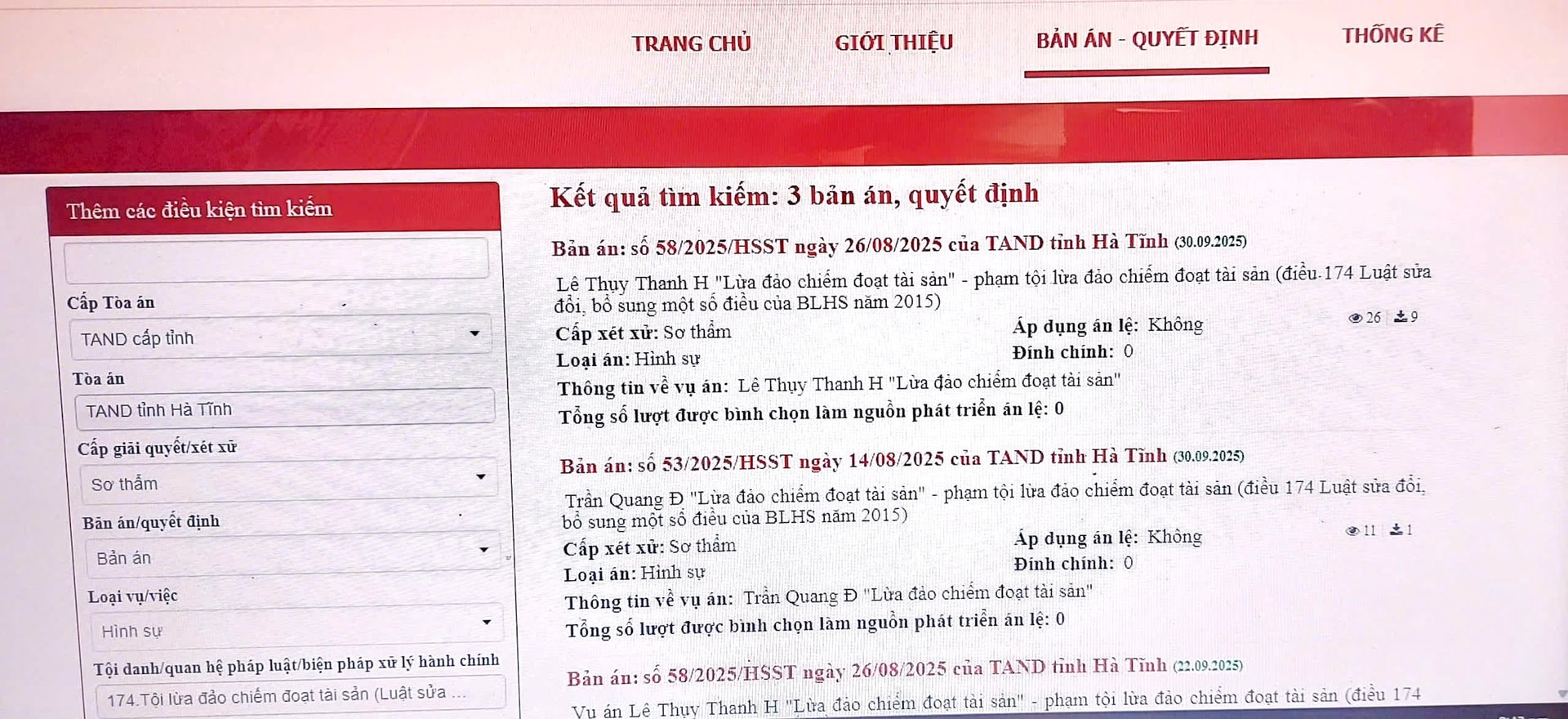Click the empty keyword search field

point(276,261)
